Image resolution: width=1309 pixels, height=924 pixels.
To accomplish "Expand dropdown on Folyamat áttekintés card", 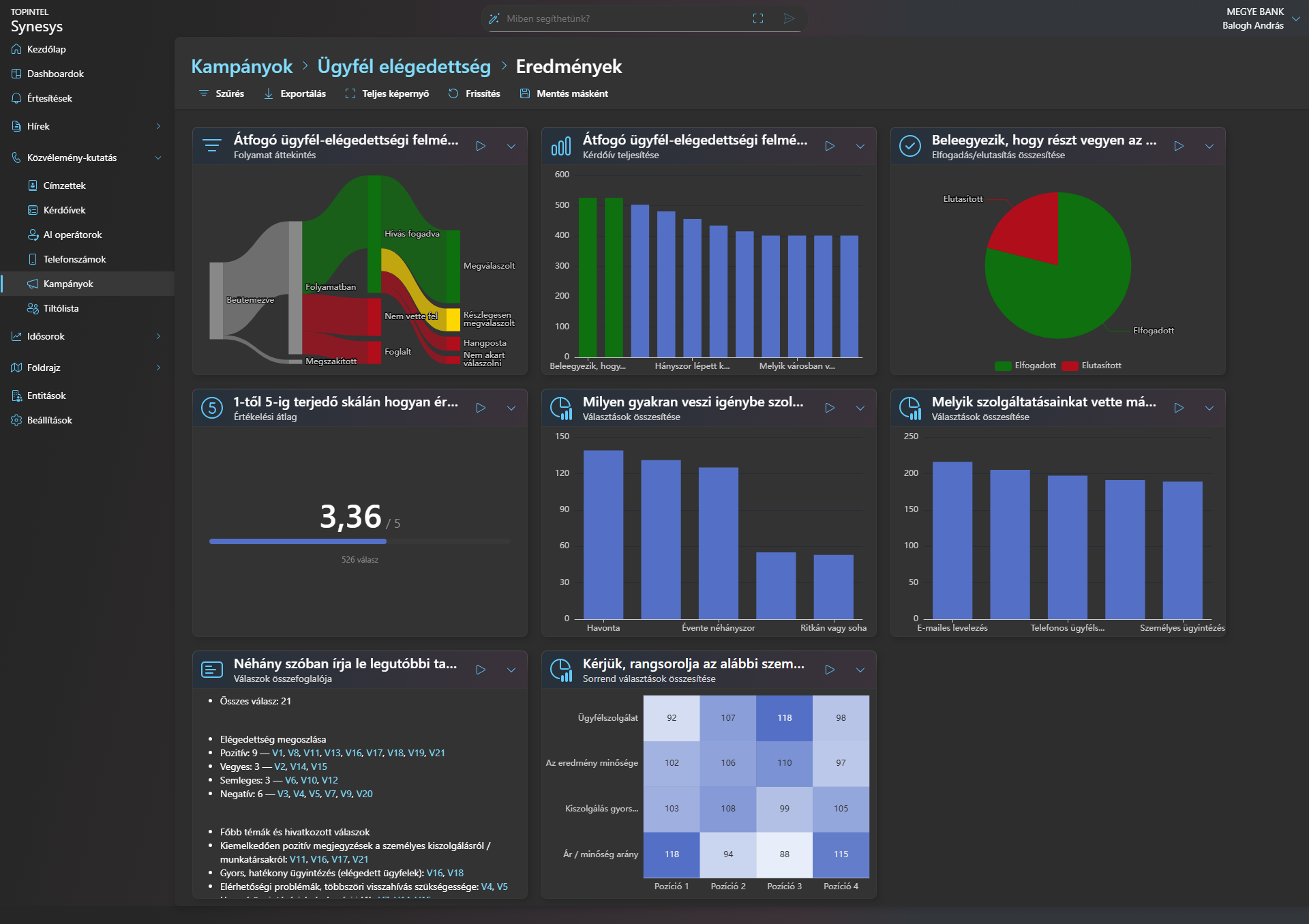I will click(511, 146).
